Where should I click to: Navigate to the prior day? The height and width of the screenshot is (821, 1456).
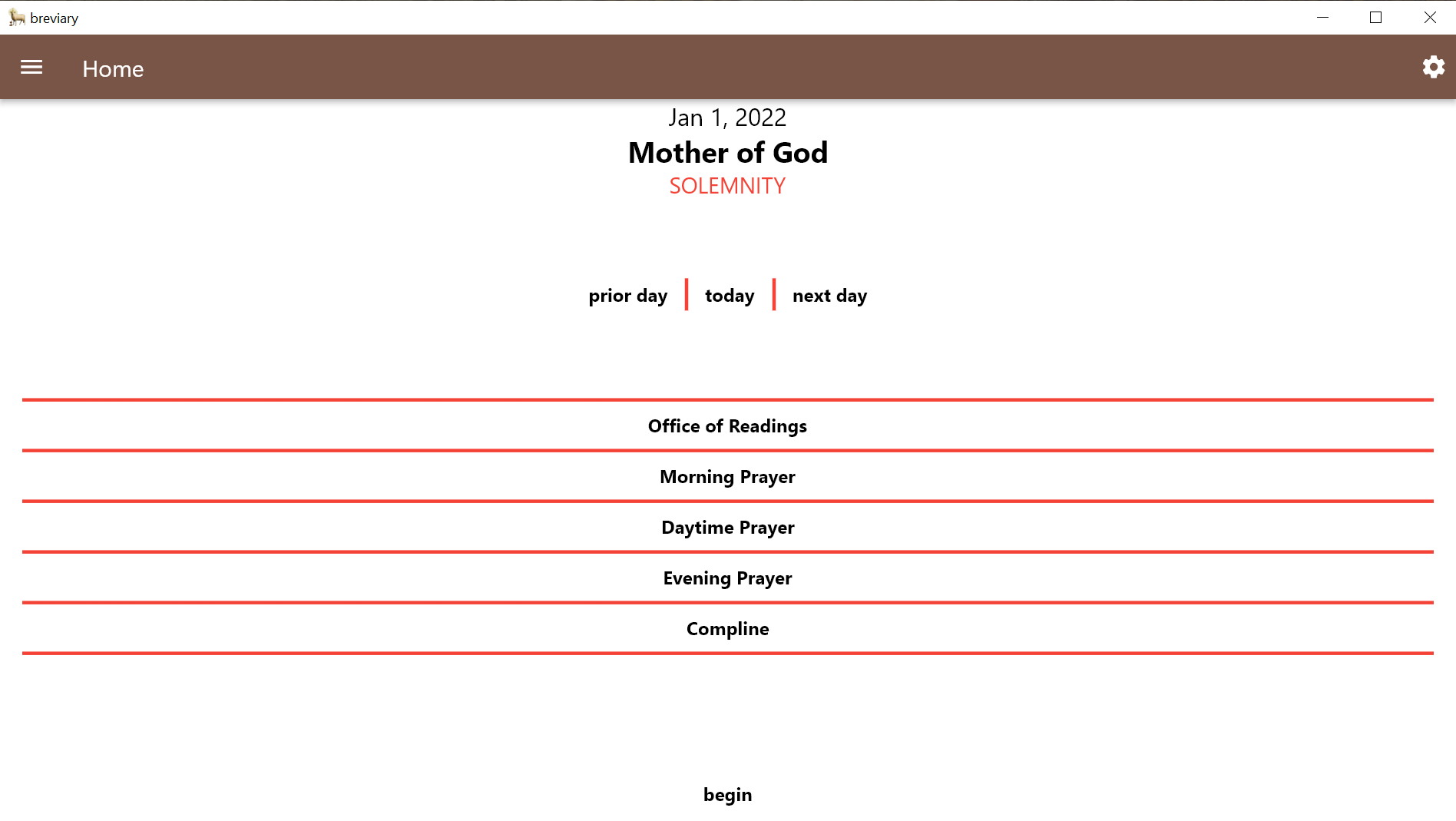coord(627,295)
